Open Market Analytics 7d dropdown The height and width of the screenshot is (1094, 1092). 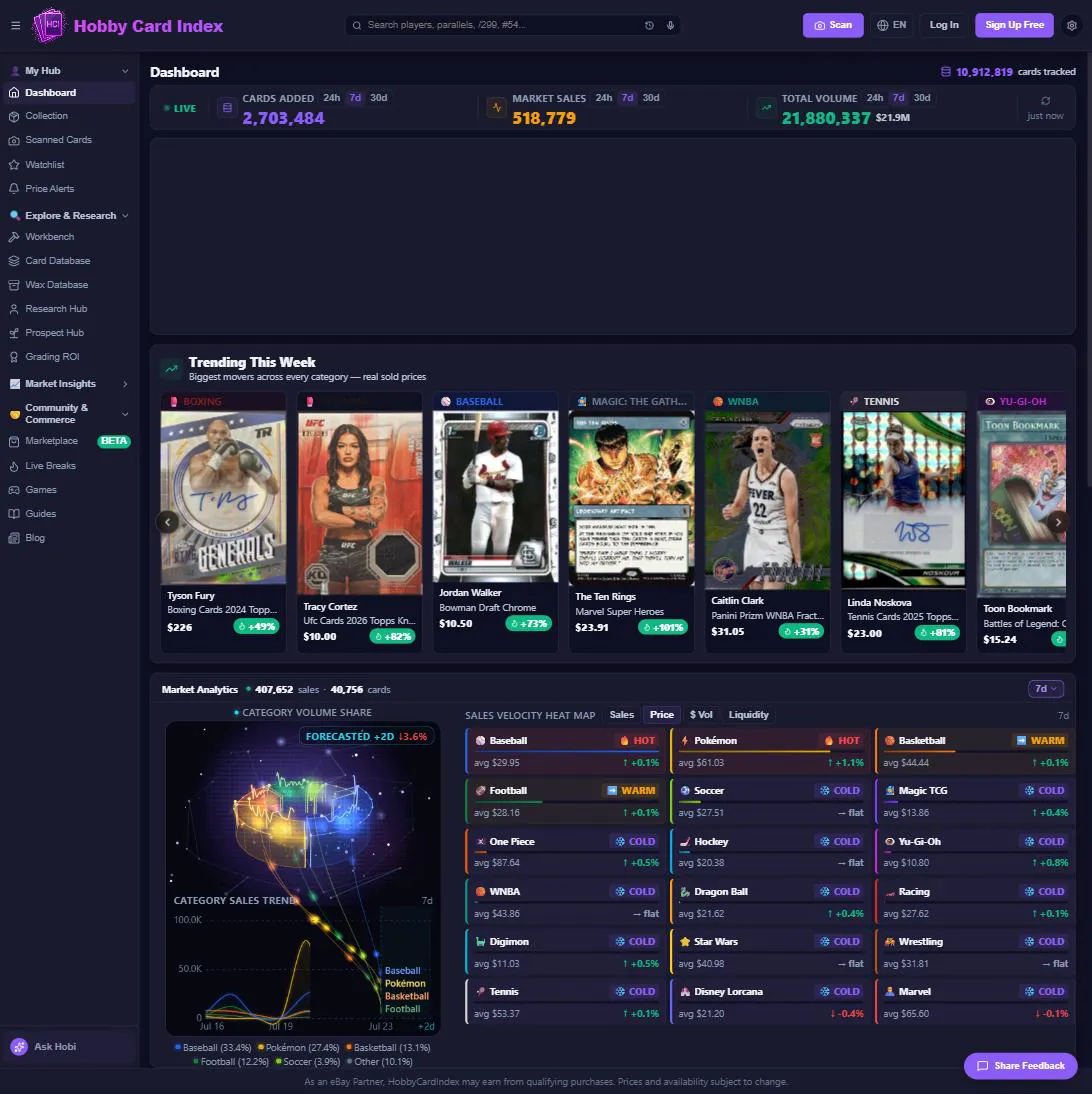[1045, 689]
